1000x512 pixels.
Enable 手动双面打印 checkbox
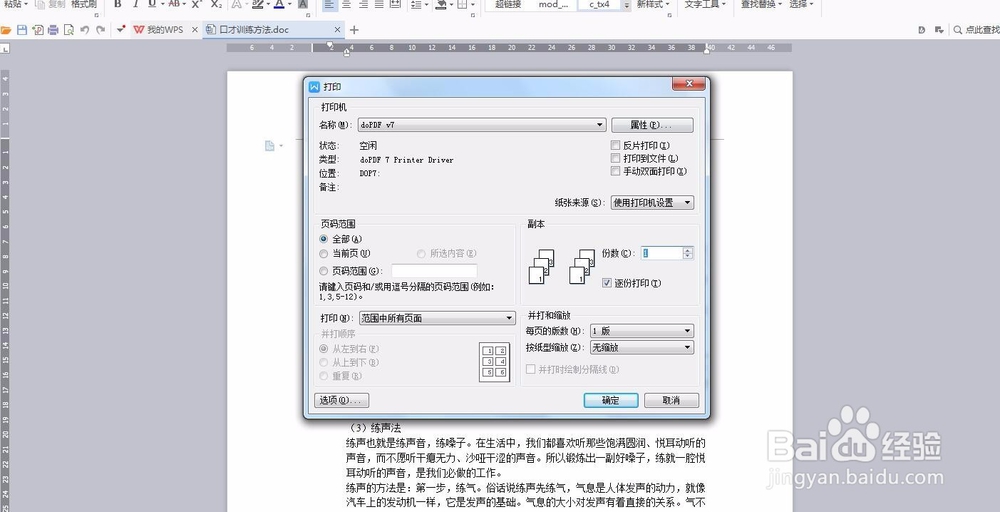[x=615, y=171]
